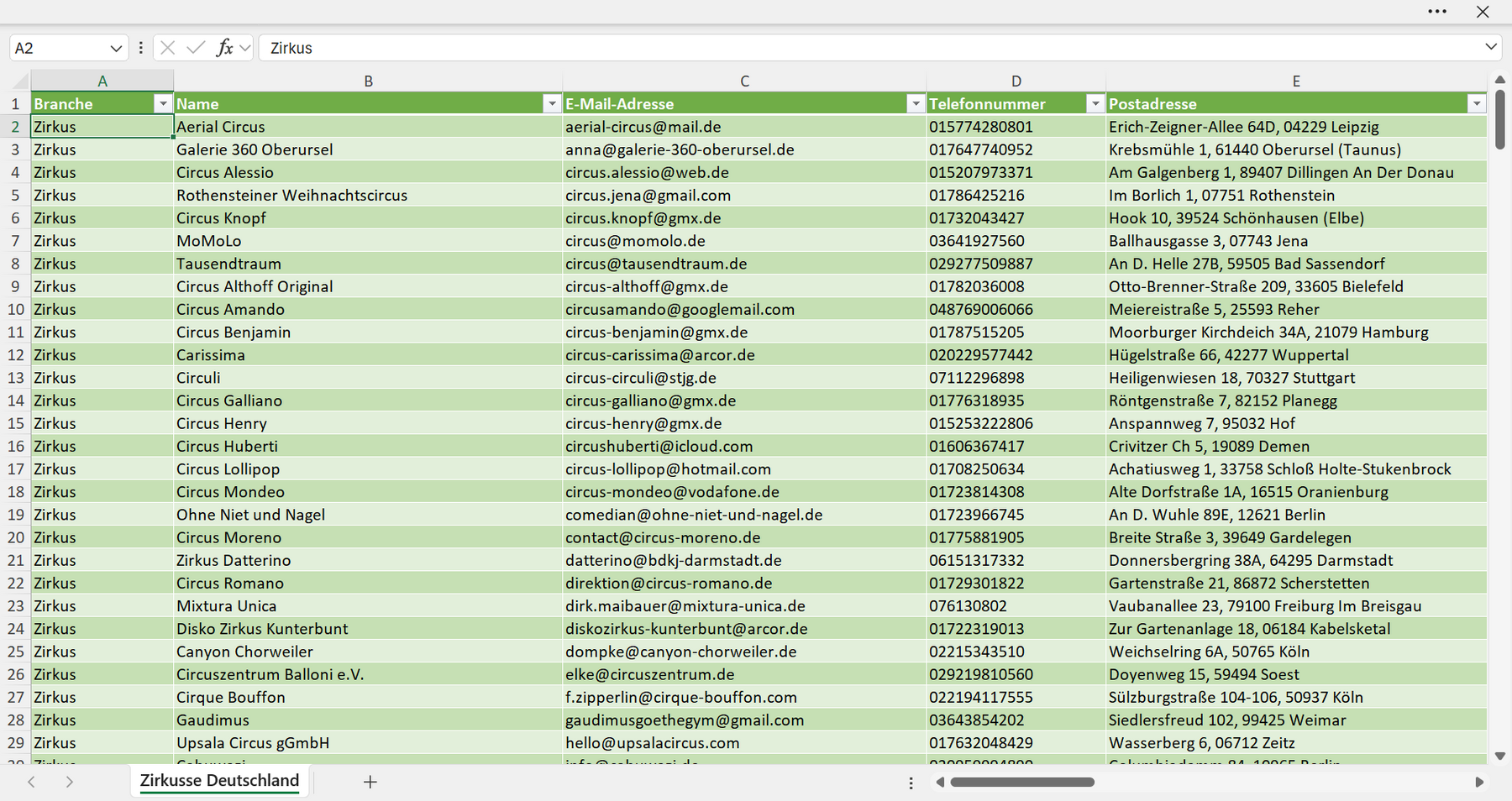
Task: Open the E-Mail-Adresse filter dropdown
Action: [x=916, y=103]
